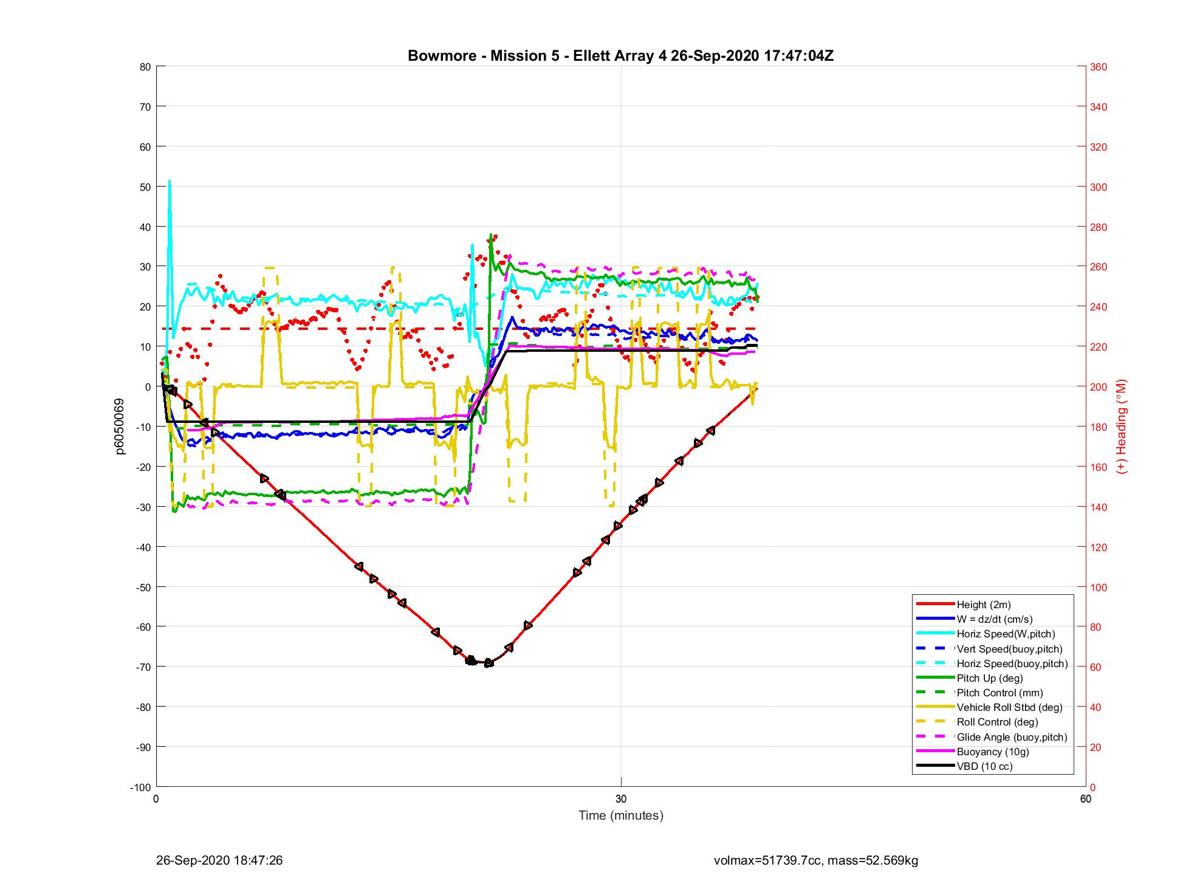This screenshot has height=885, width=1200.
Task: Select legend entry 'Glide Angle (buoy,pitch)'
Action: click(x=1012, y=737)
